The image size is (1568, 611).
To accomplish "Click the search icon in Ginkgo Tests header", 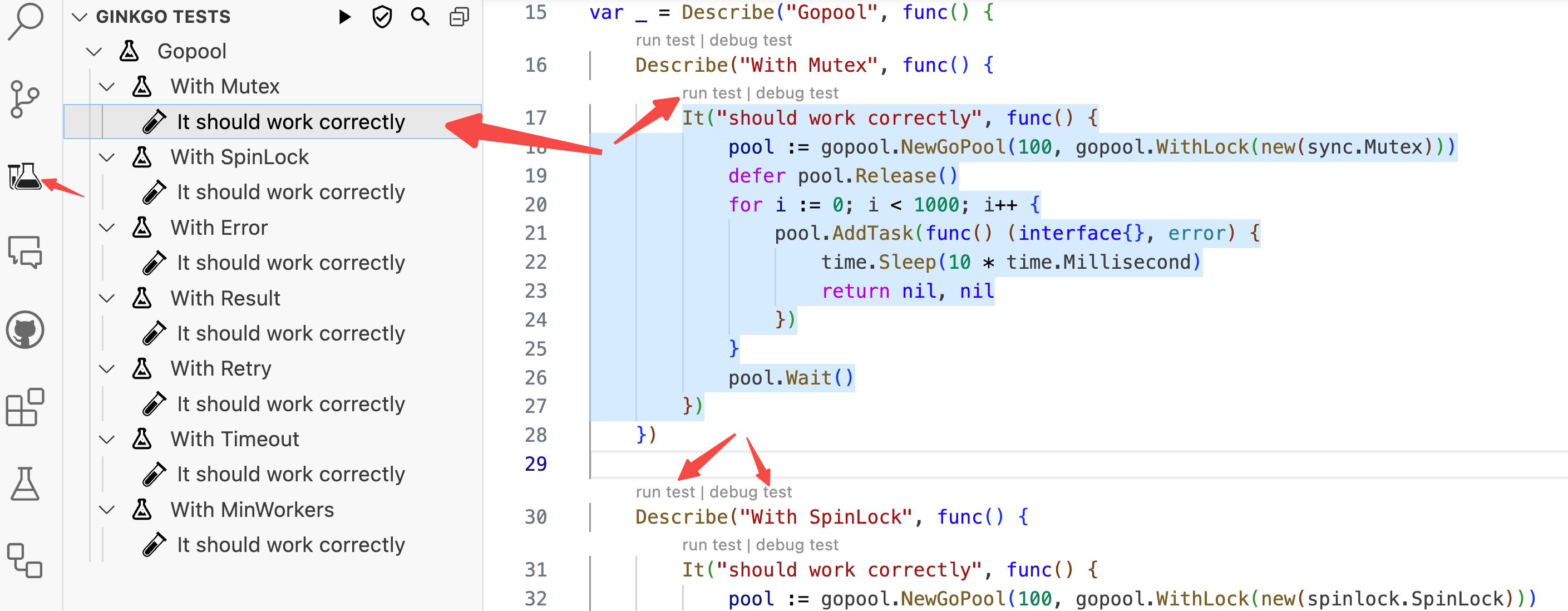I will pos(420,17).
